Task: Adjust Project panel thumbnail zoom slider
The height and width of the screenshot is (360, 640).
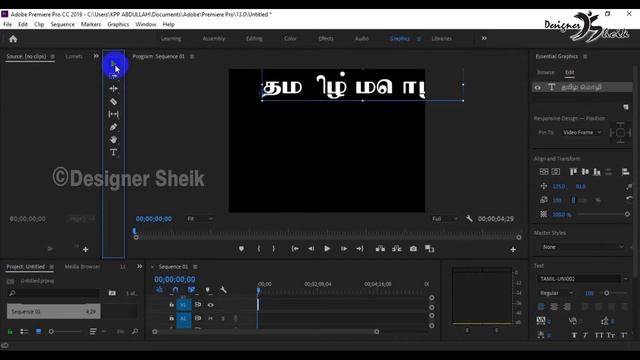Action: click(x=51, y=331)
